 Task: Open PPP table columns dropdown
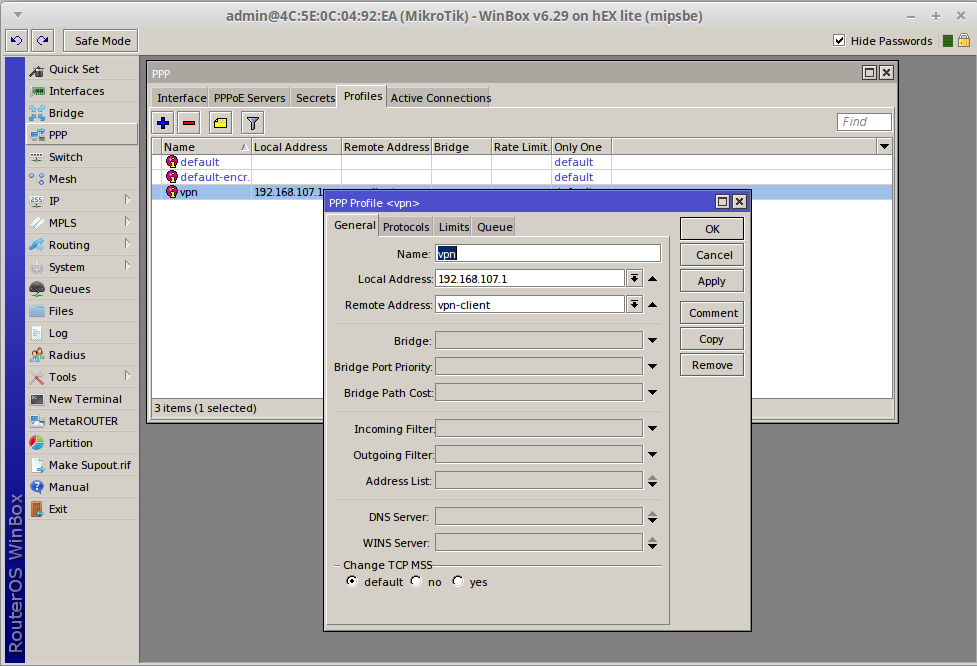click(884, 147)
